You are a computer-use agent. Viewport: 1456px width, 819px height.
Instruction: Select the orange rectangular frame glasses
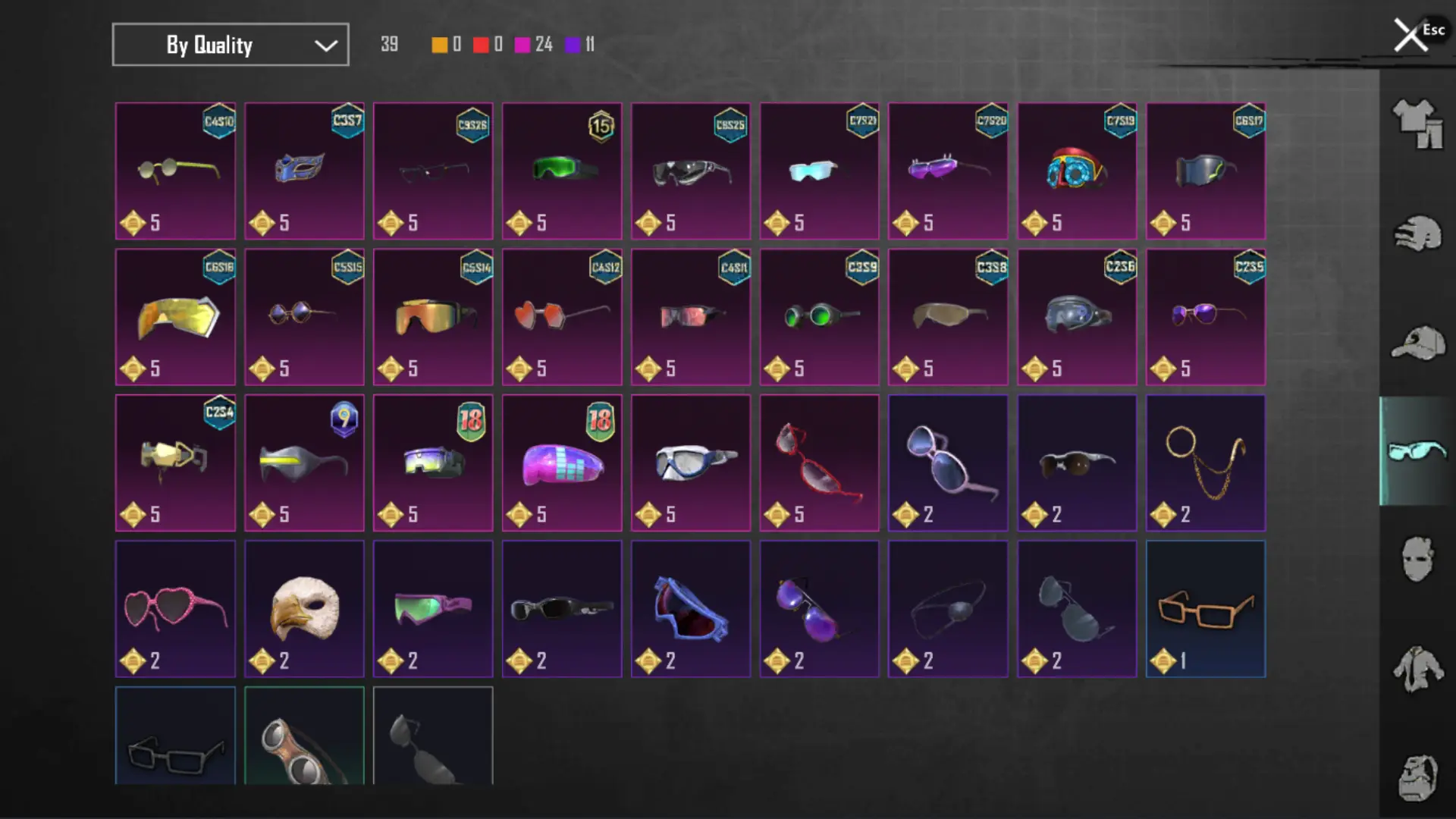(1206, 609)
